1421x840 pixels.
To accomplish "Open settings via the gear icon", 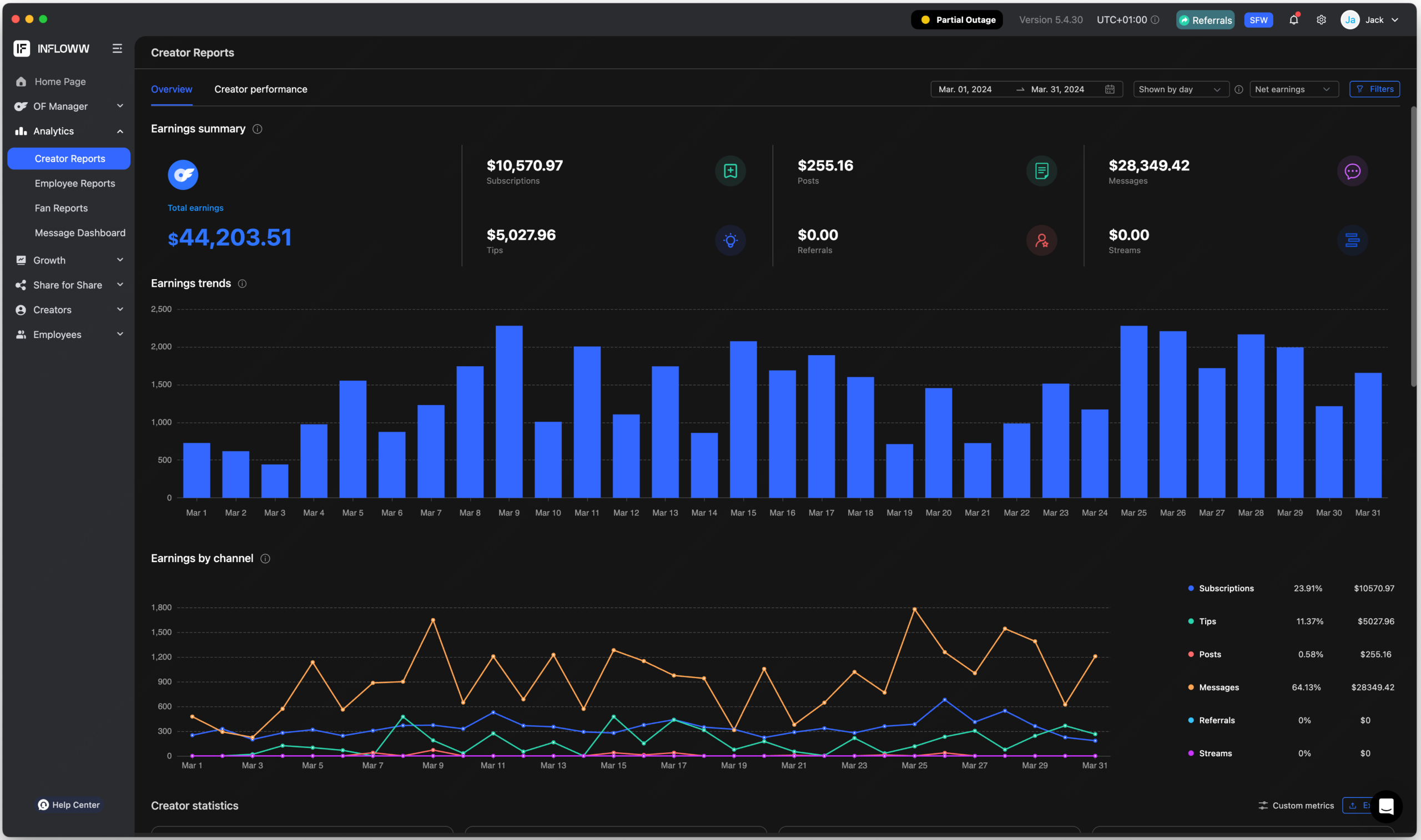I will 1321,20.
